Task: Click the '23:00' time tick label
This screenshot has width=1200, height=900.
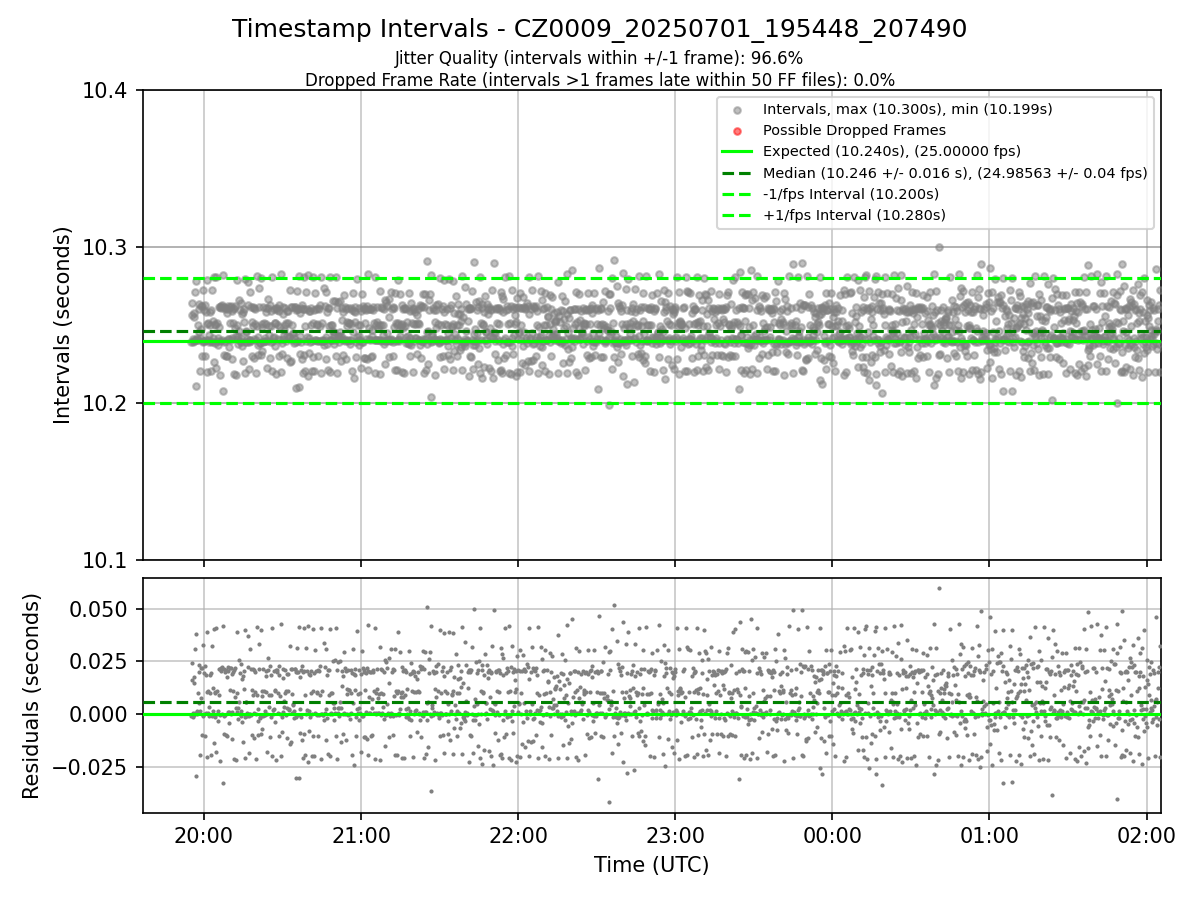Action: coord(675,834)
